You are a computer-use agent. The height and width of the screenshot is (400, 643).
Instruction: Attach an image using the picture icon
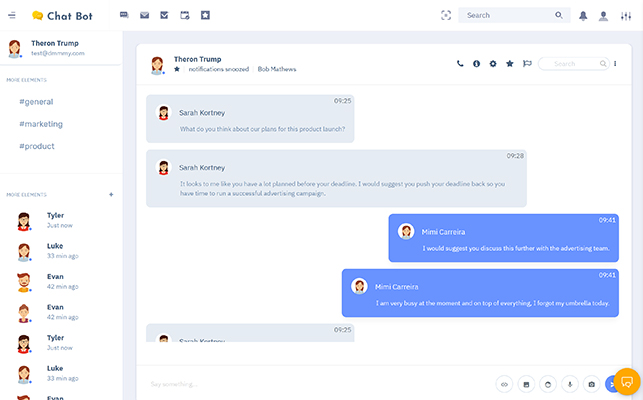click(526, 384)
